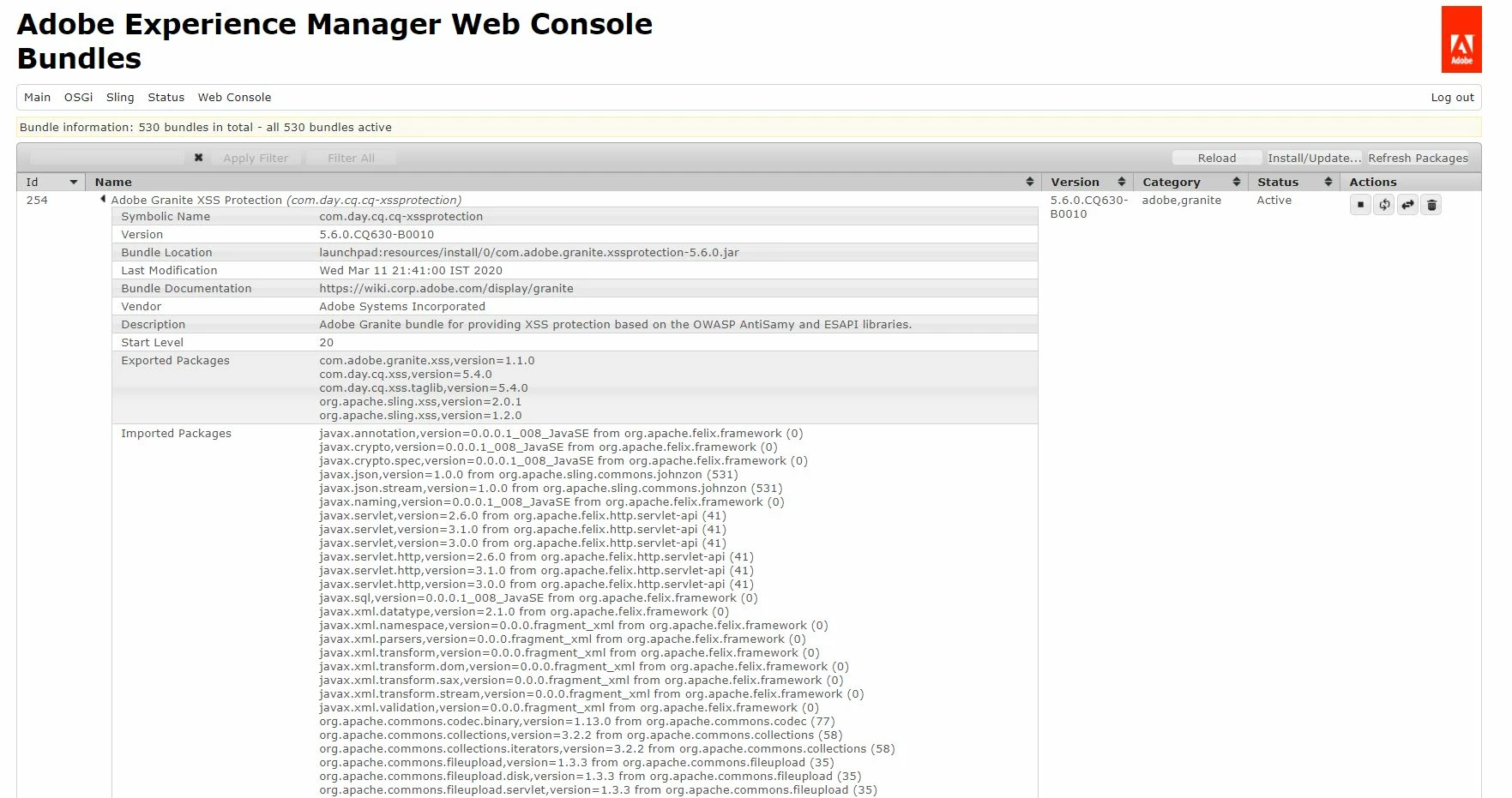Sort by Name column arrows

coord(1029,182)
